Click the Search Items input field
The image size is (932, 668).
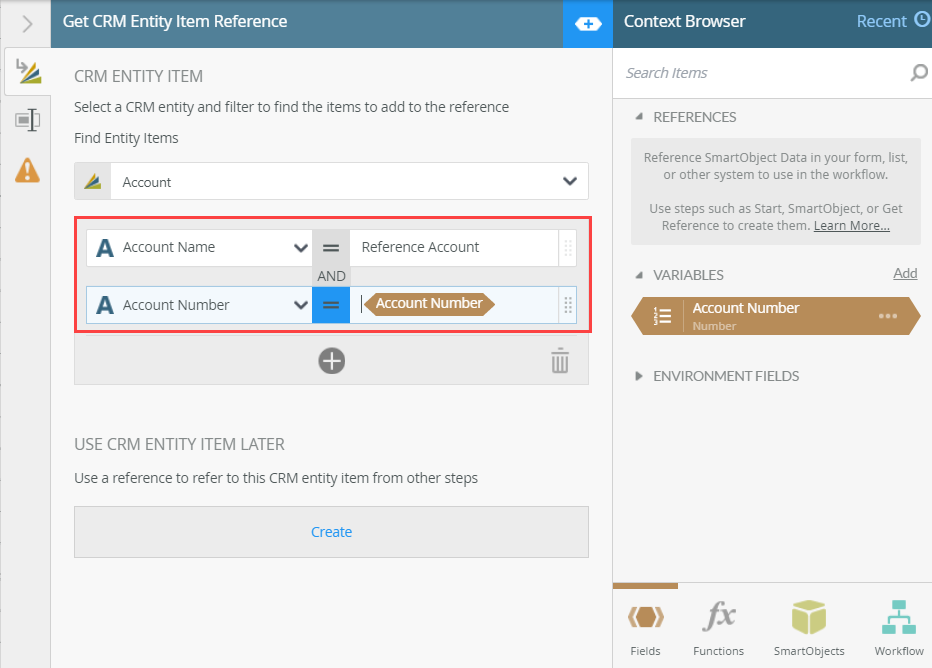click(x=760, y=73)
